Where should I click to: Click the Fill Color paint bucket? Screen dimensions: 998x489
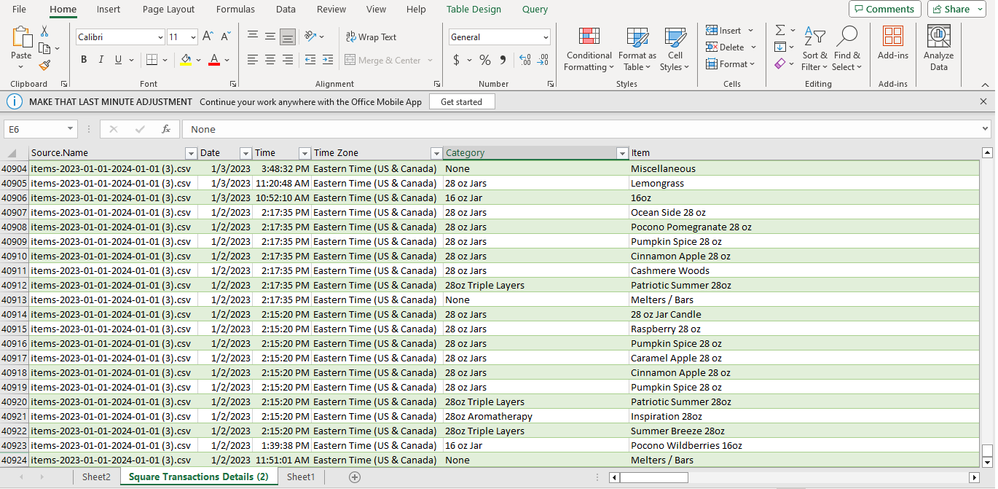pos(185,60)
